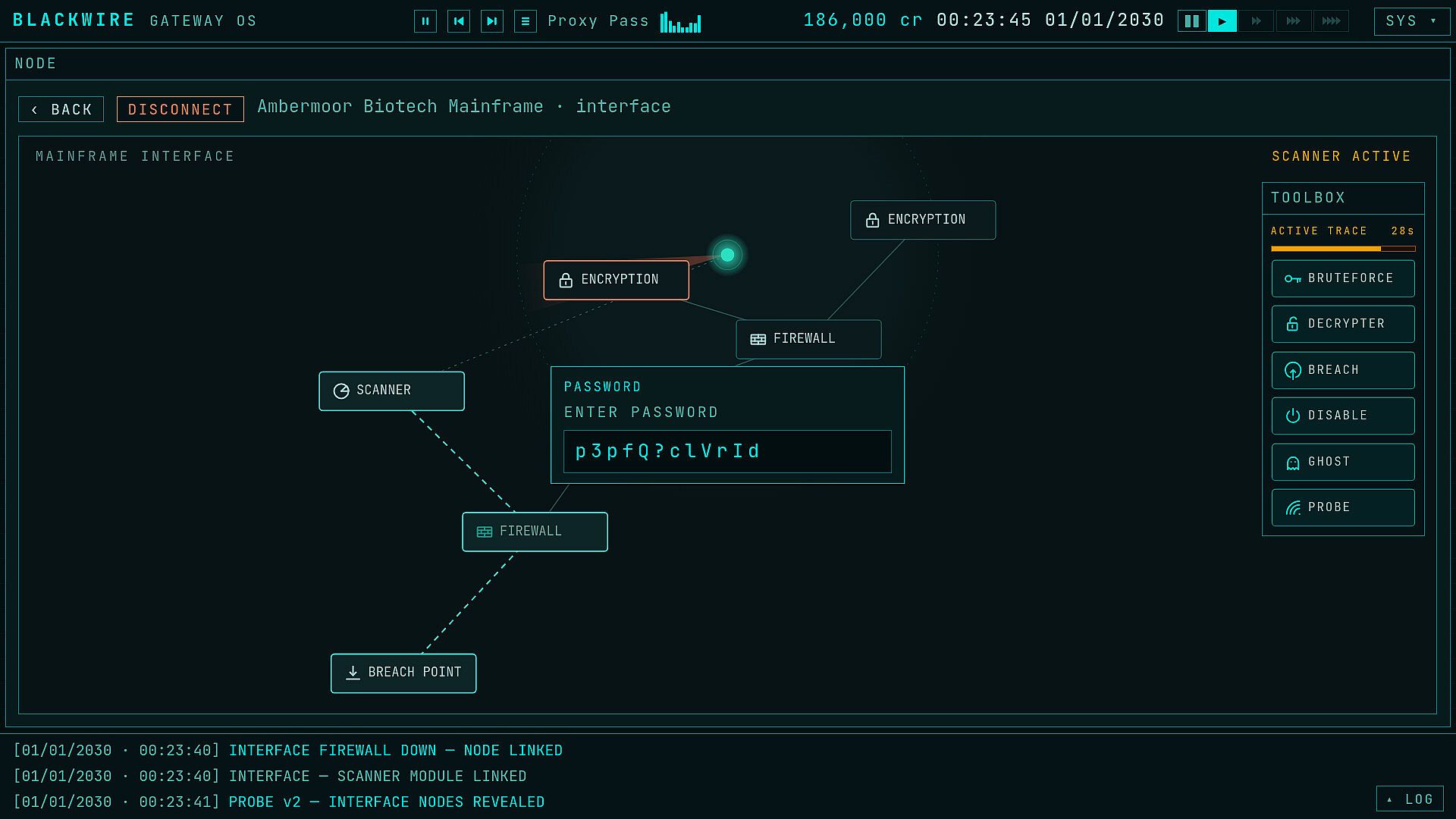Click the DISCONNECT button

(x=180, y=109)
